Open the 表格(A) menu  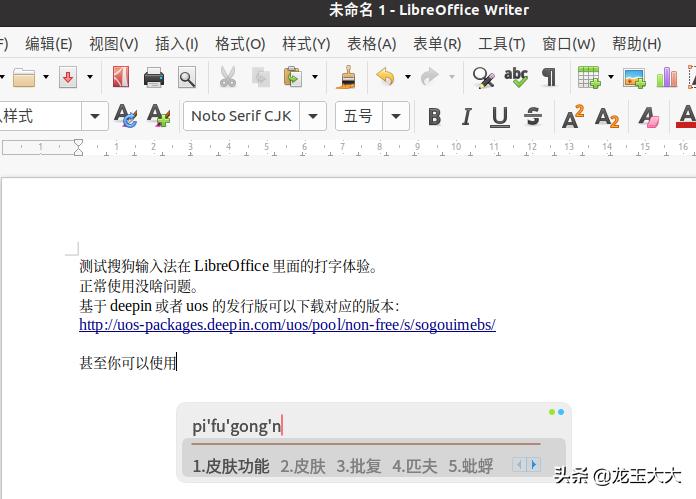372,44
